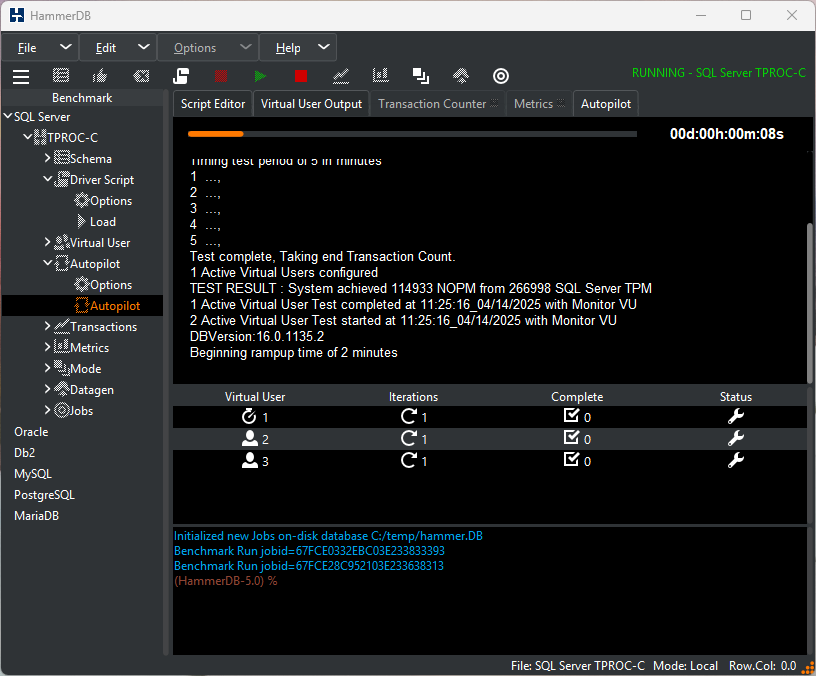This screenshot has height=676, width=816.
Task: Select MariaDB in the benchmark list
Action: 36,516
